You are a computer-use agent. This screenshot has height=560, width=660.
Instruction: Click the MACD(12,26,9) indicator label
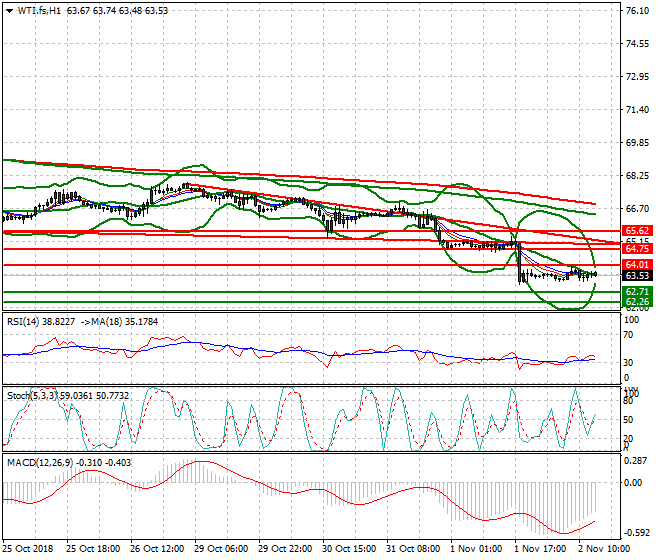click(x=40, y=463)
